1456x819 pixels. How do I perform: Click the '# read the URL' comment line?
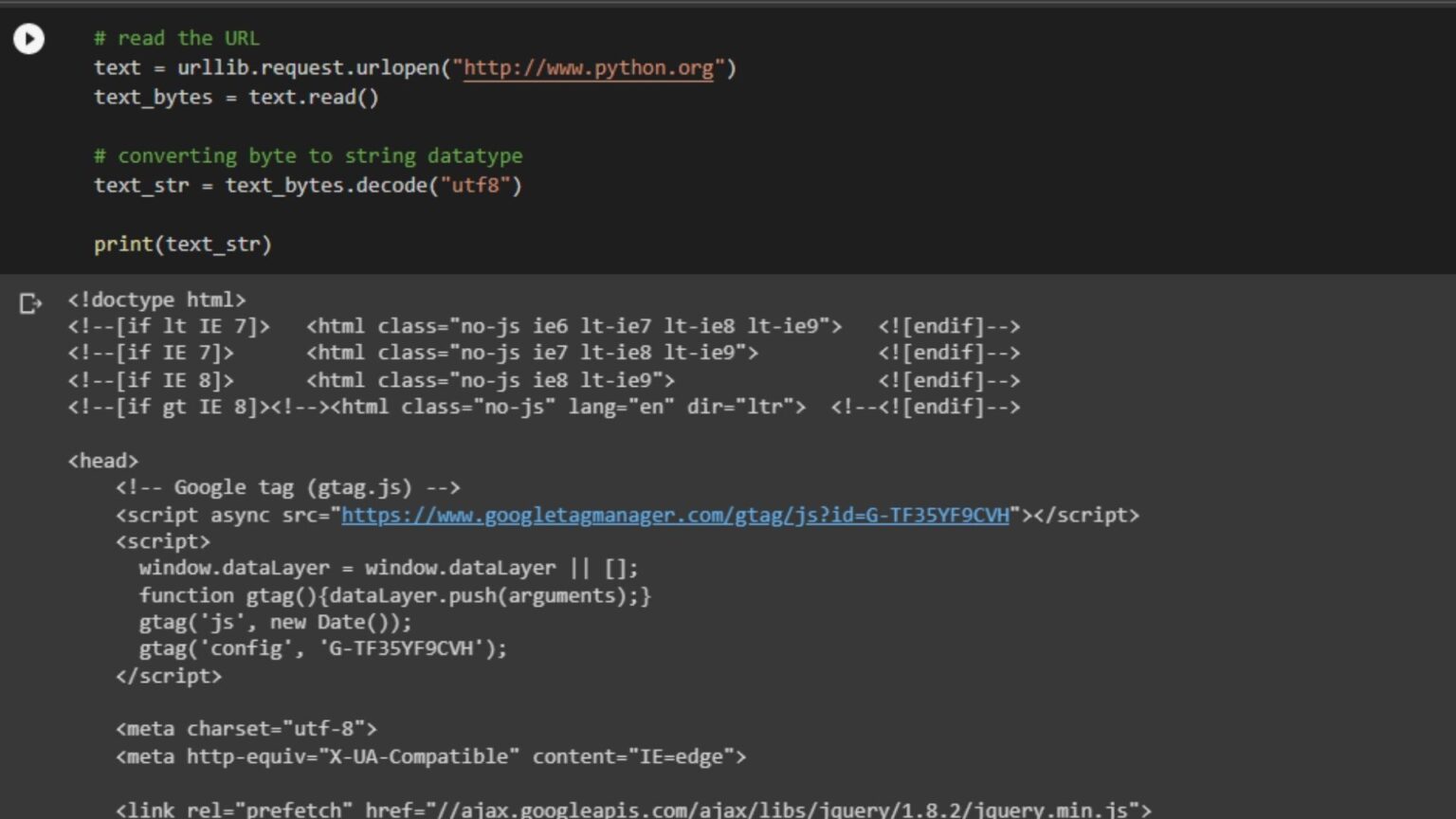coord(176,39)
